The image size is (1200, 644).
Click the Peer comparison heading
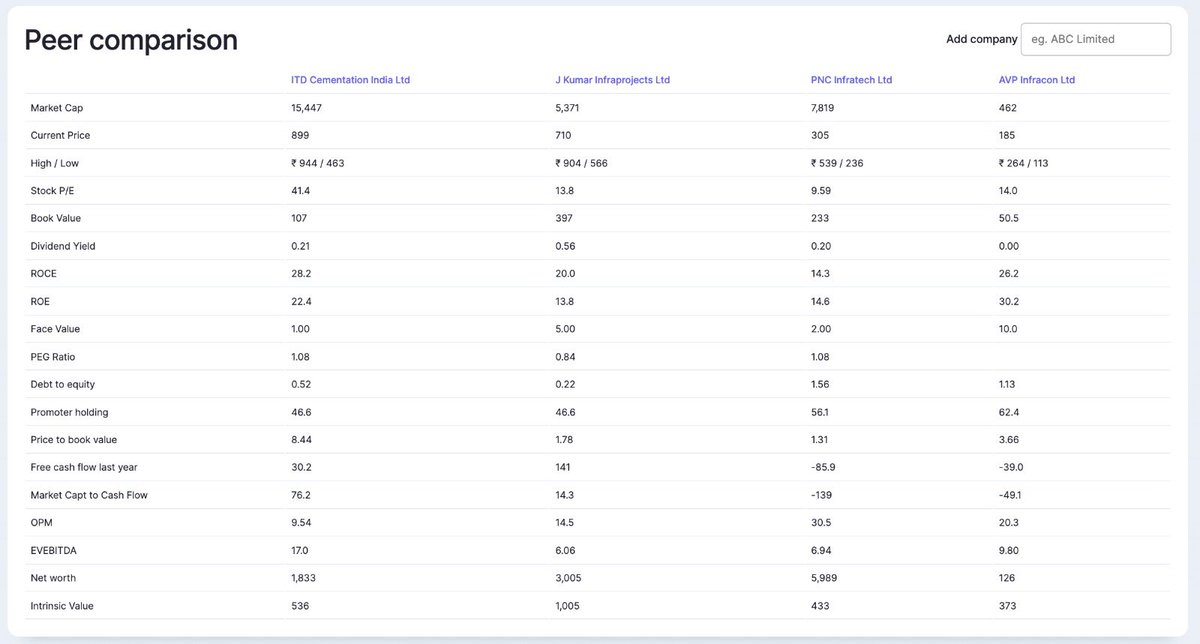(x=131, y=39)
